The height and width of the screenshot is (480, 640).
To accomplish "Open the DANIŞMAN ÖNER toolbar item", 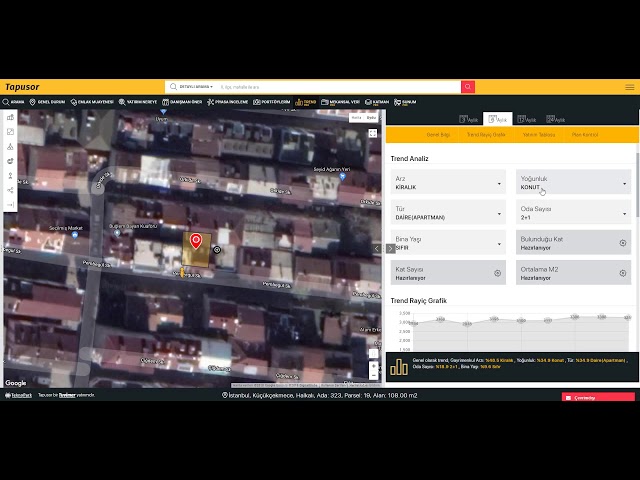I will point(182,102).
